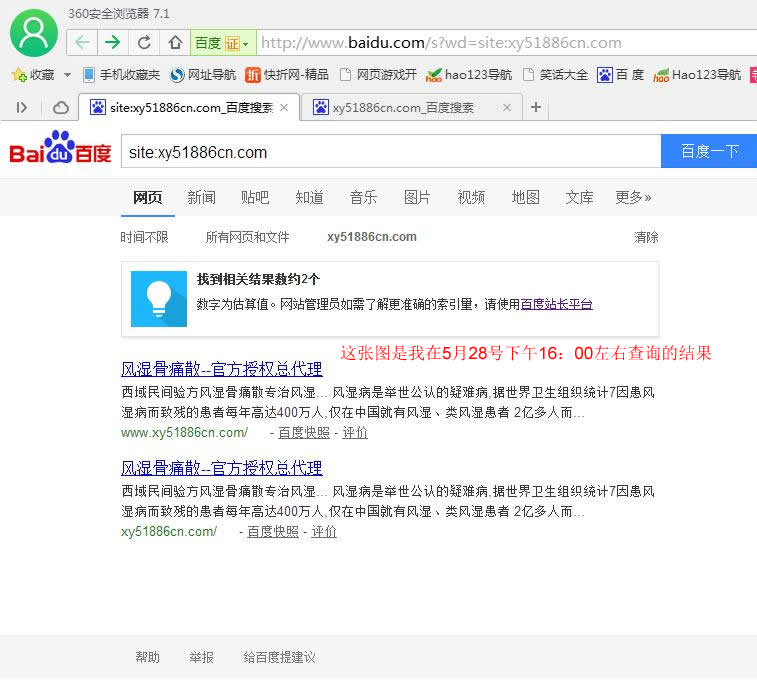Click the cloud icon left of tabs
Viewport: 757px width, 692px height.
click(x=61, y=107)
